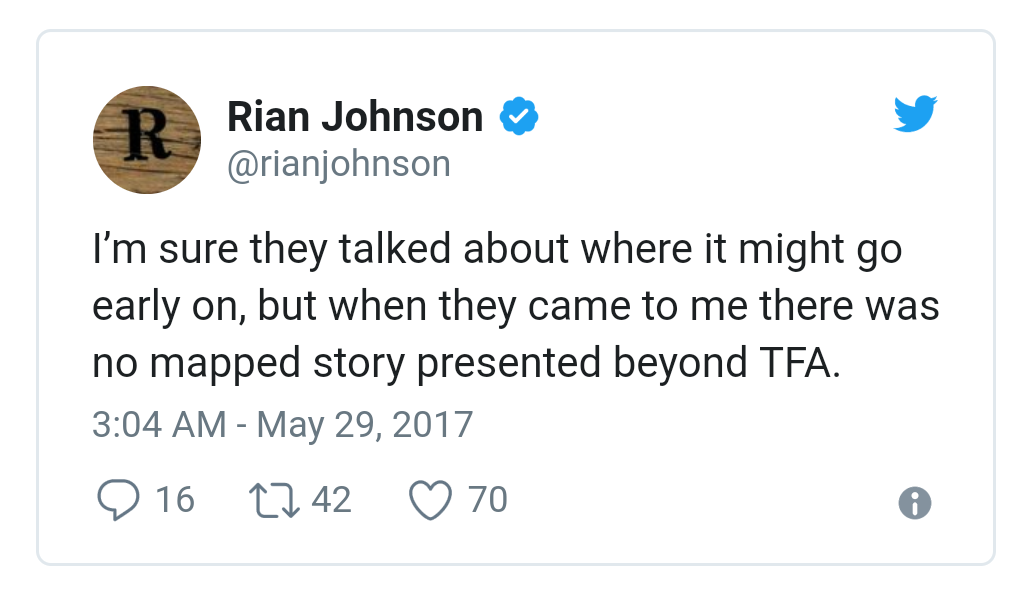The image size is (1036, 597).
Task: Click "there was" ending the second line
Action: pyautogui.click(x=849, y=306)
